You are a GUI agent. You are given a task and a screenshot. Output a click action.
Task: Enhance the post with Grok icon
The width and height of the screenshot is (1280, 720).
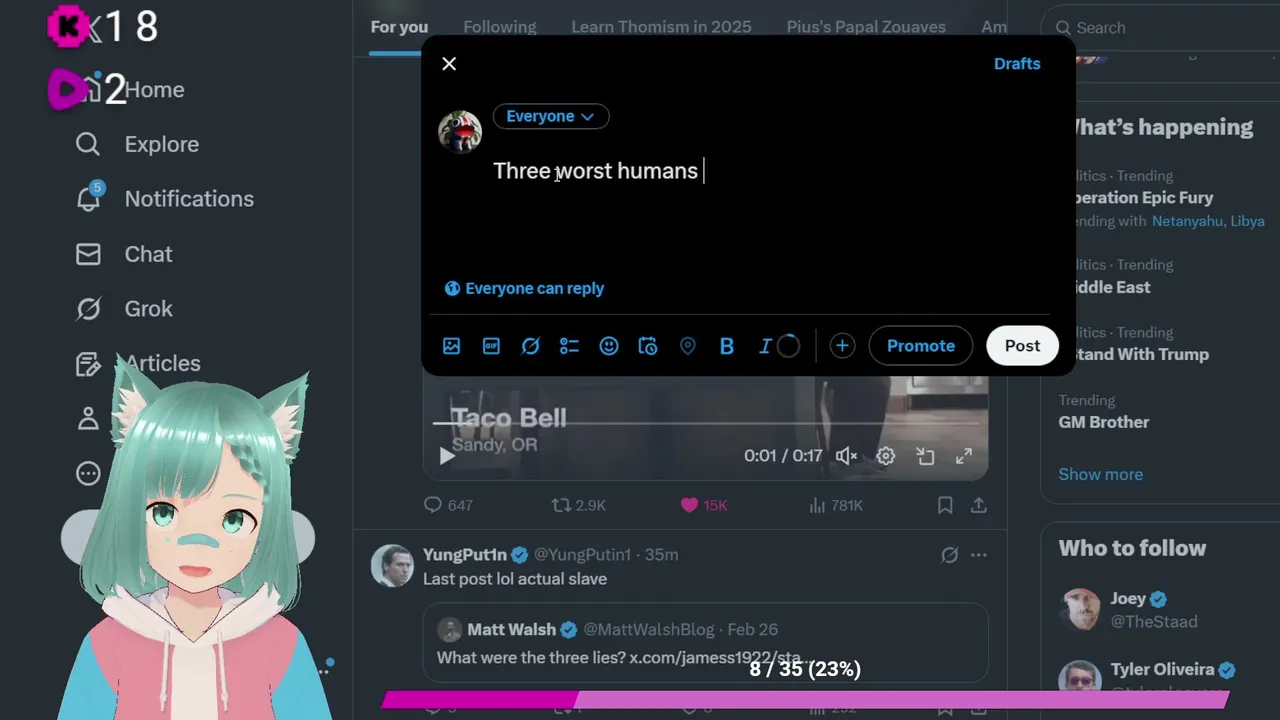530,346
